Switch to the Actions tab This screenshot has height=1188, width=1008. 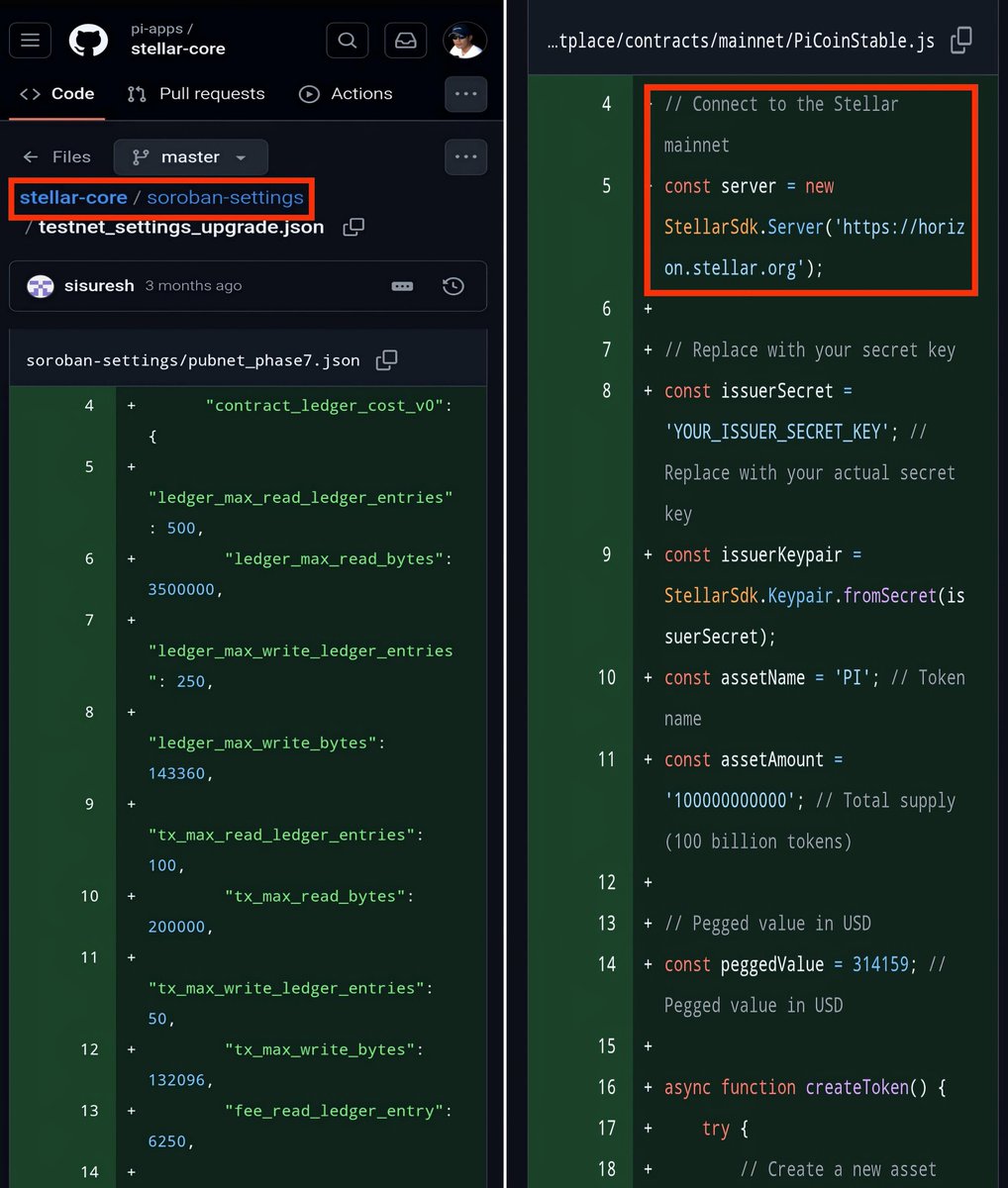346,94
